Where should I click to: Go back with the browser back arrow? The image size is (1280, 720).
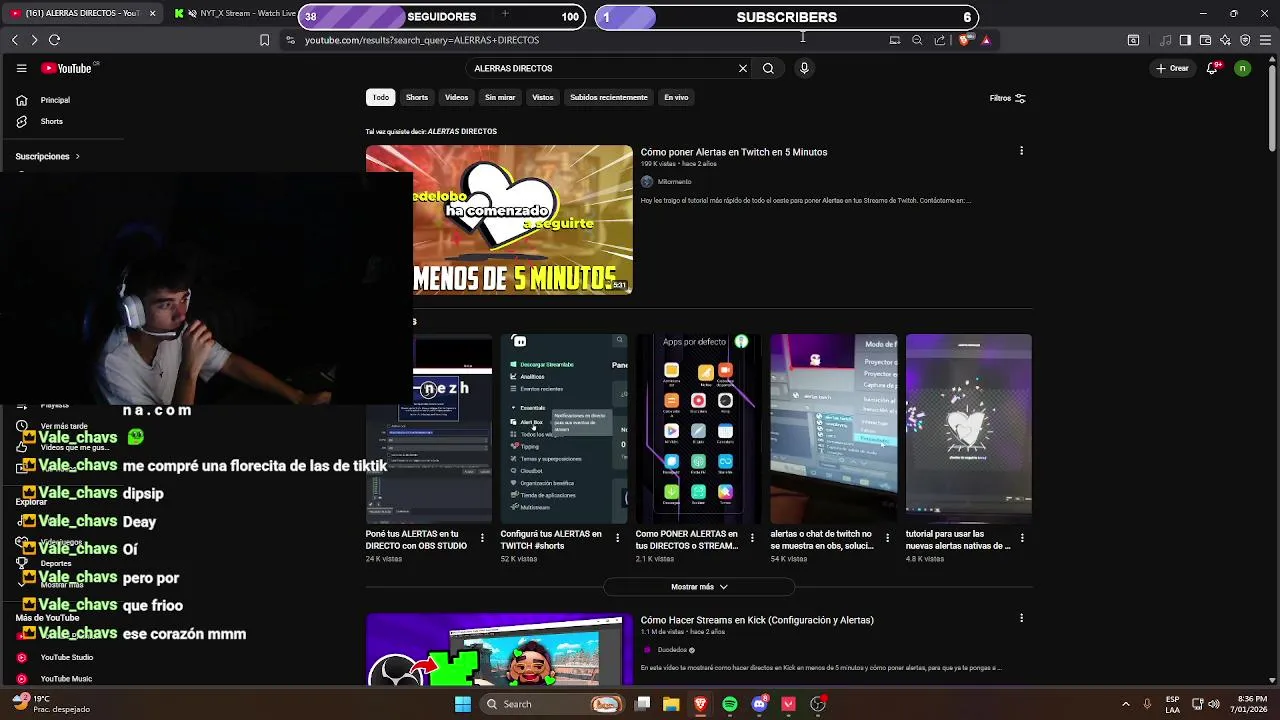tap(14, 40)
